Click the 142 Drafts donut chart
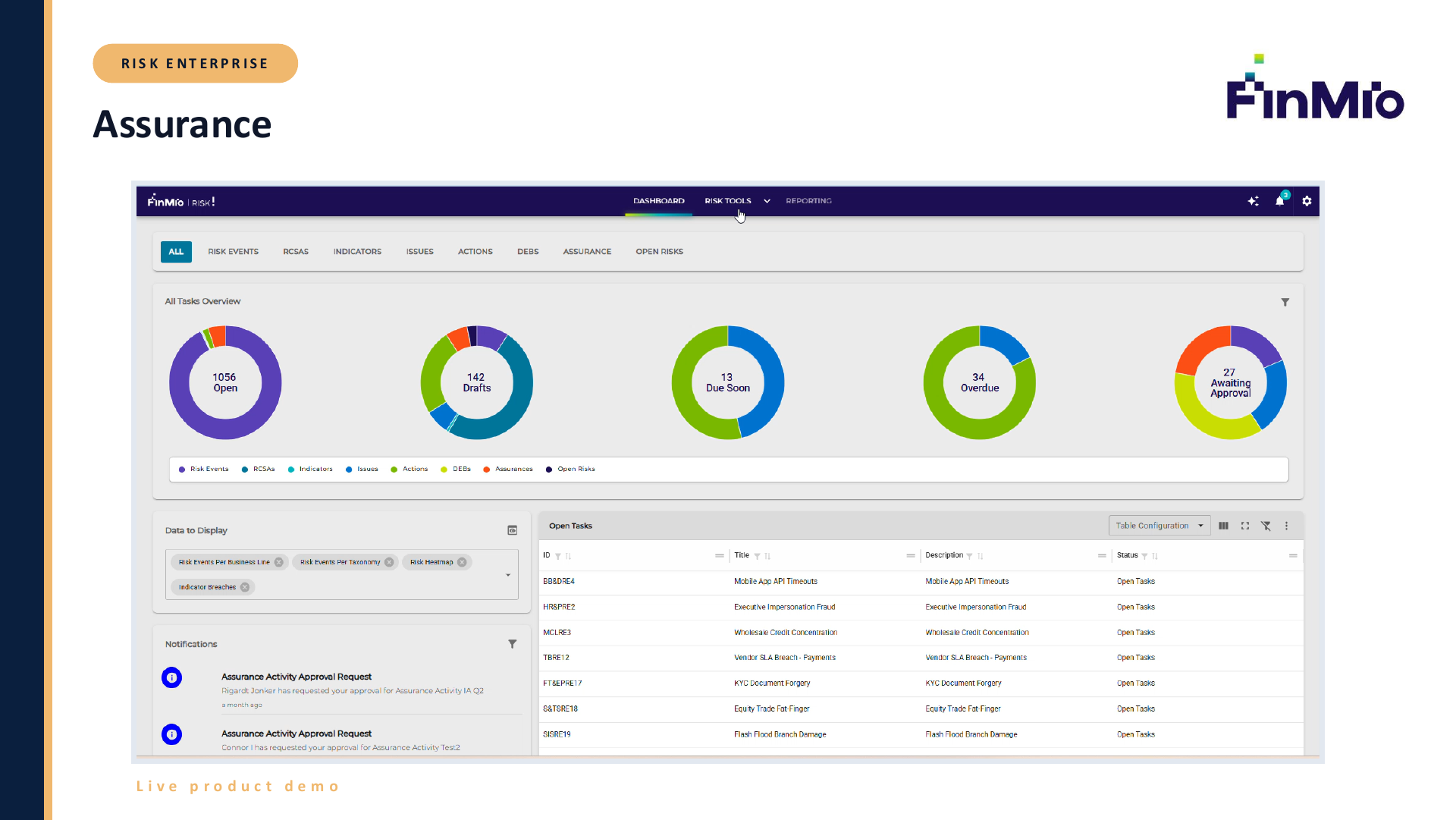This screenshot has height=820, width=1456. coord(477,383)
